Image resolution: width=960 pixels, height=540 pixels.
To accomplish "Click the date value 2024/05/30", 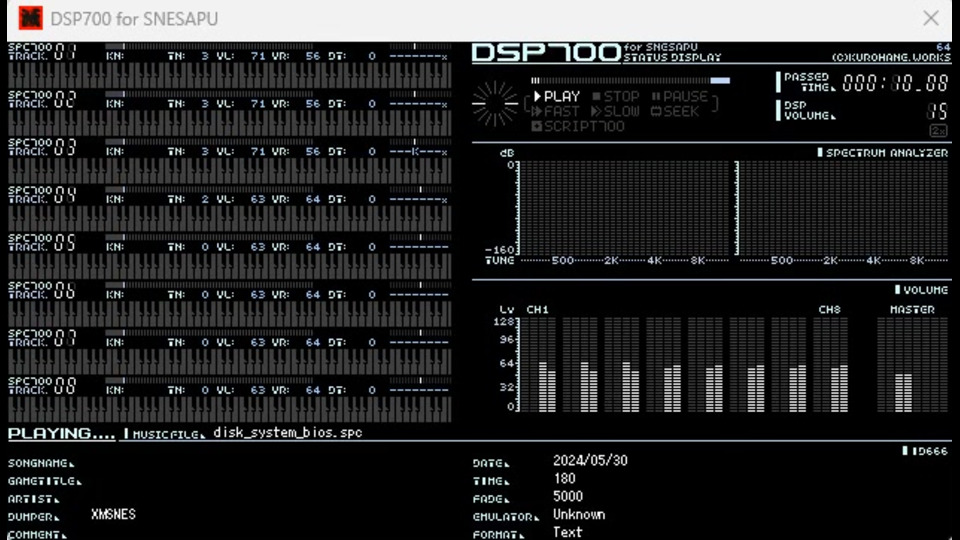I will [590, 460].
